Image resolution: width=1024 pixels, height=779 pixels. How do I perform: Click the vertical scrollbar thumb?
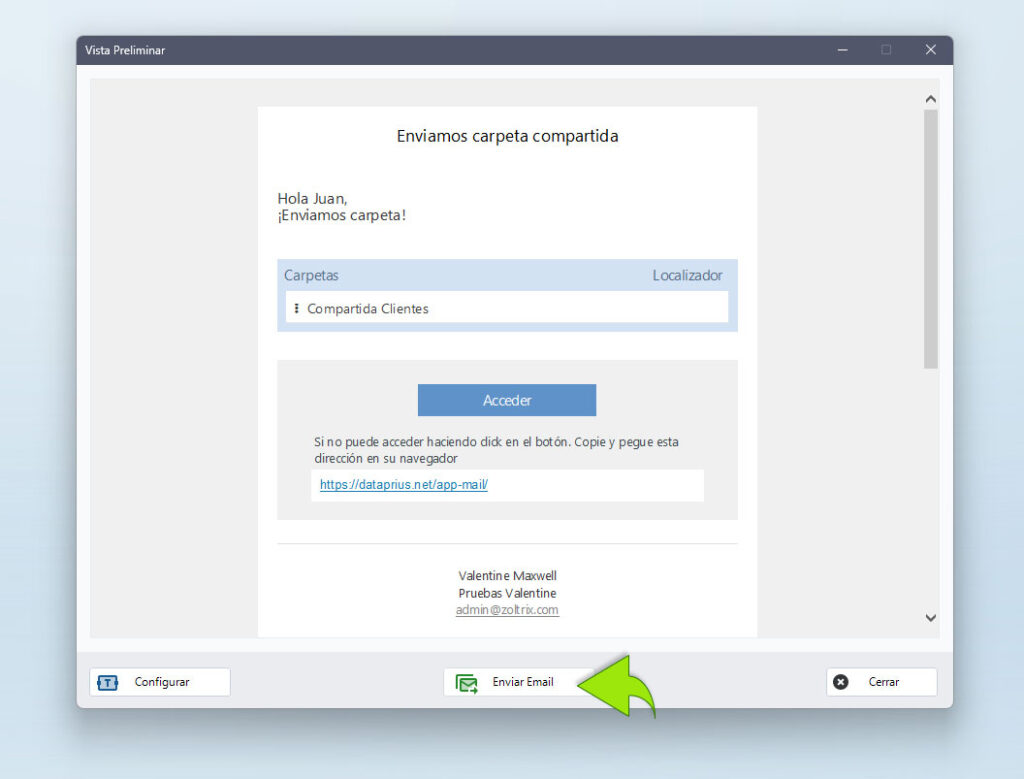click(930, 238)
